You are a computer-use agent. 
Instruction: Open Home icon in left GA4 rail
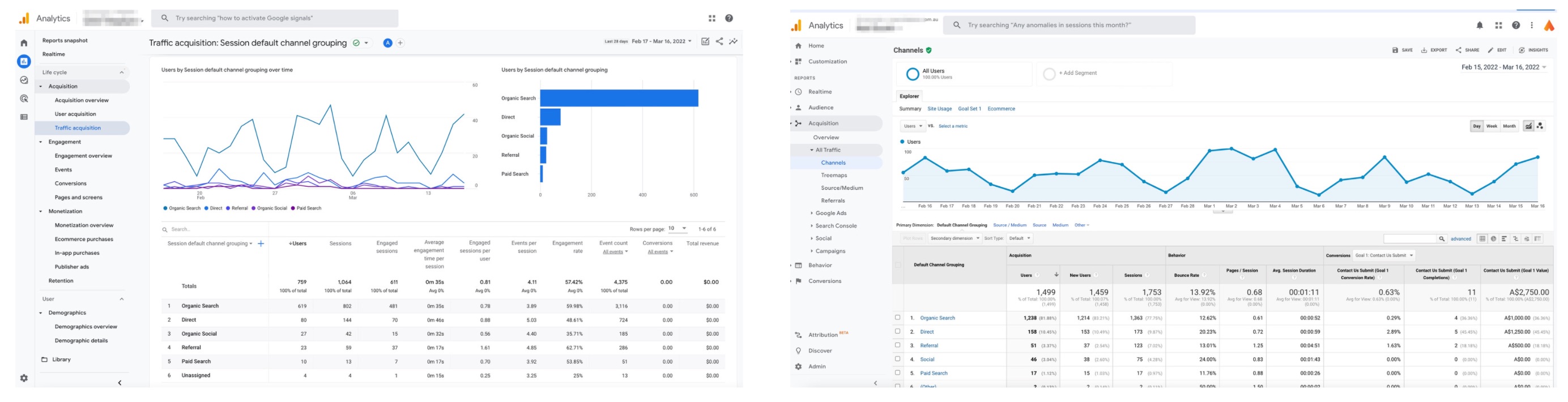pos(24,43)
